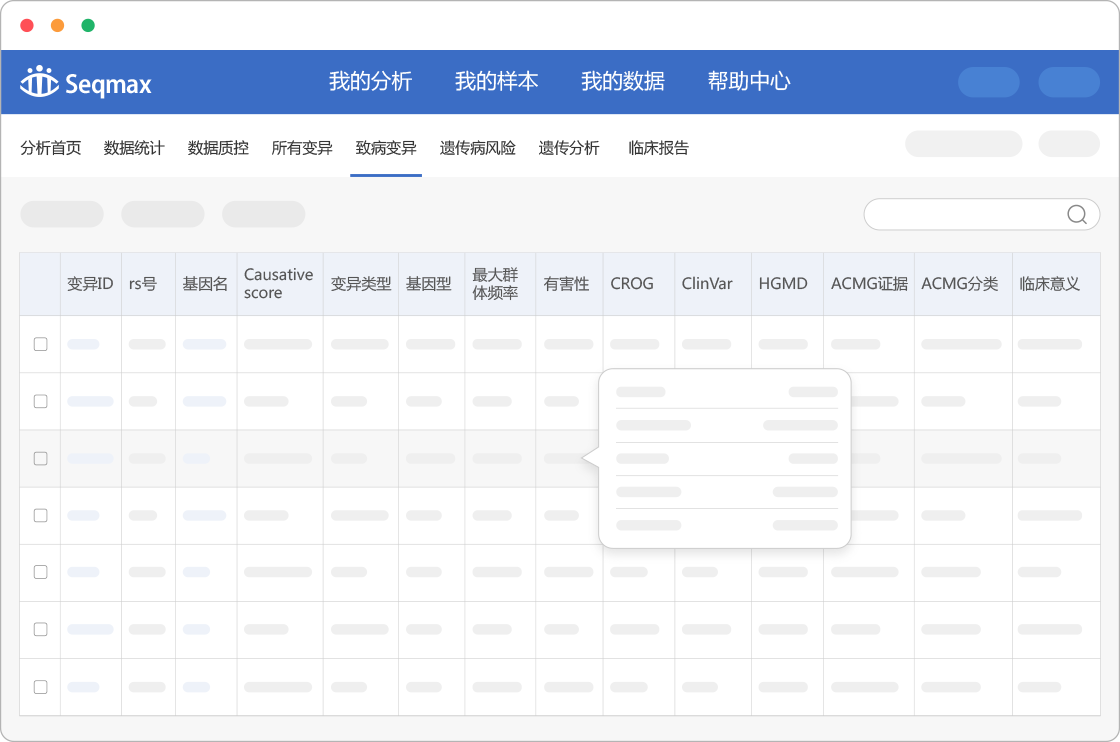Viewport: 1120px width, 742px height.
Task: Tick the checkbox in the sixth table row
Action: (x=41, y=629)
